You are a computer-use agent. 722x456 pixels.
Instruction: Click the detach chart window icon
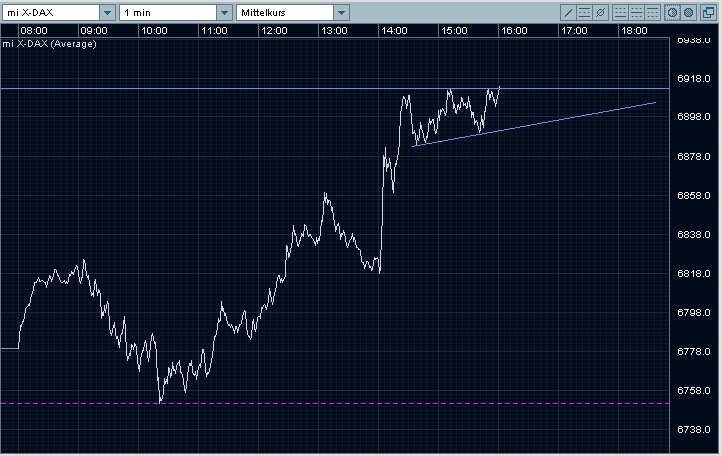pos(709,12)
